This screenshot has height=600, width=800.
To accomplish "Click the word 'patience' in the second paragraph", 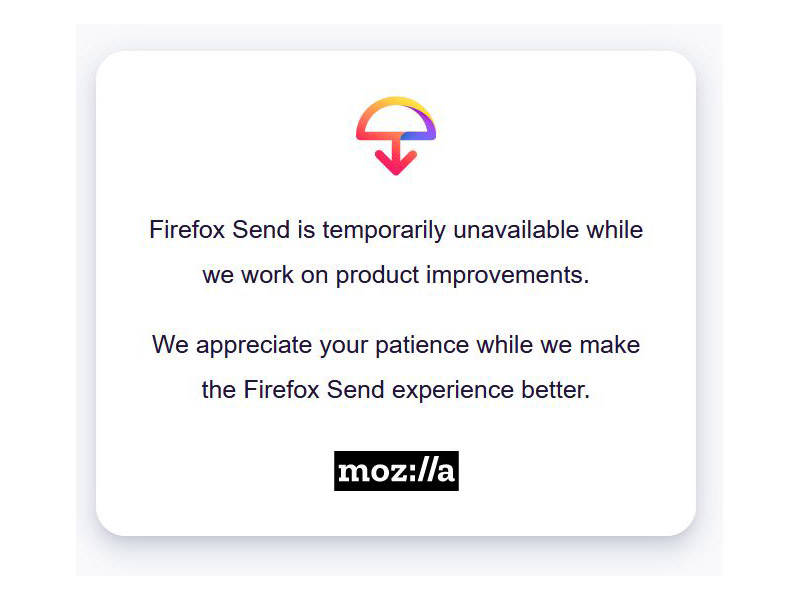I will [422, 345].
